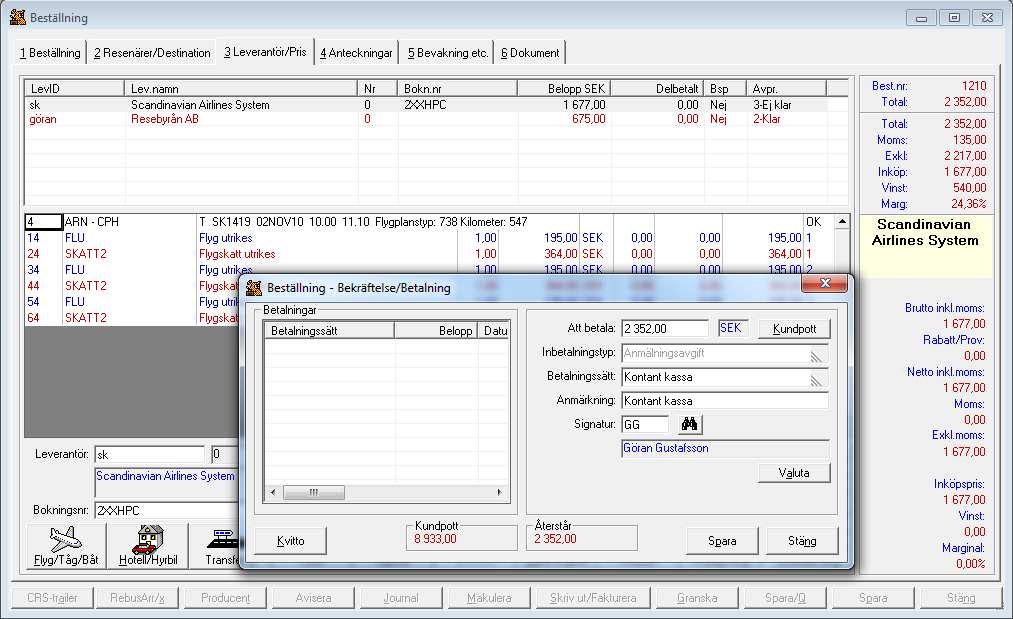The width and height of the screenshot is (1013, 619).
Task: Open the binoculars signature search
Action: click(690, 425)
